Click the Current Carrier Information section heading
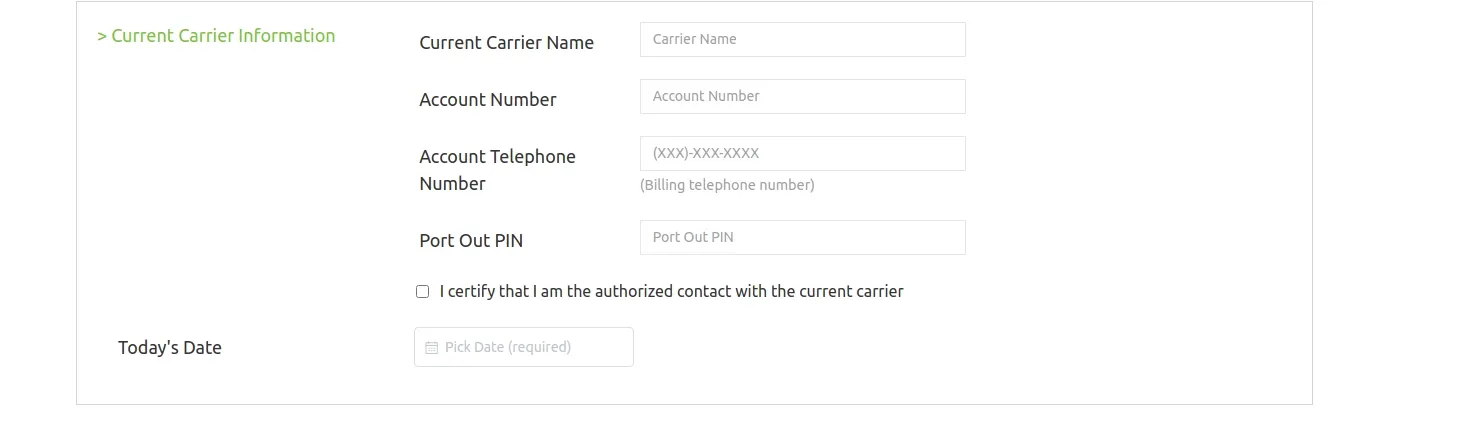This screenshot has width=1471, height=429. (216, 36)
